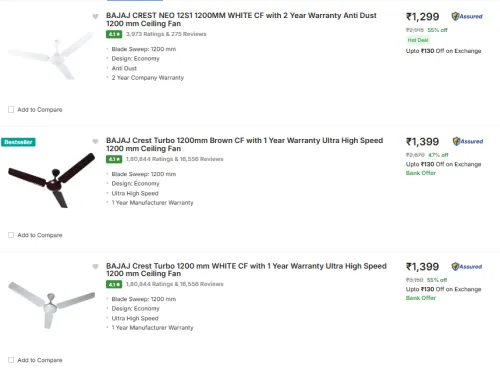Click heart icon for Crest Turbo Brown fan
The width and height of the screenshot is (500, 368).
[x=95, y=142]
